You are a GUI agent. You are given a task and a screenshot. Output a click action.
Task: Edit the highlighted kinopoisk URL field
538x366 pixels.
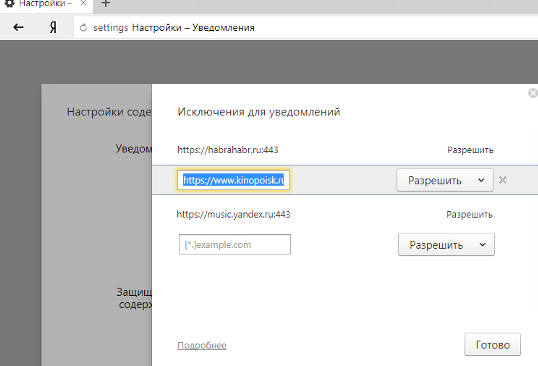point(233,180)
